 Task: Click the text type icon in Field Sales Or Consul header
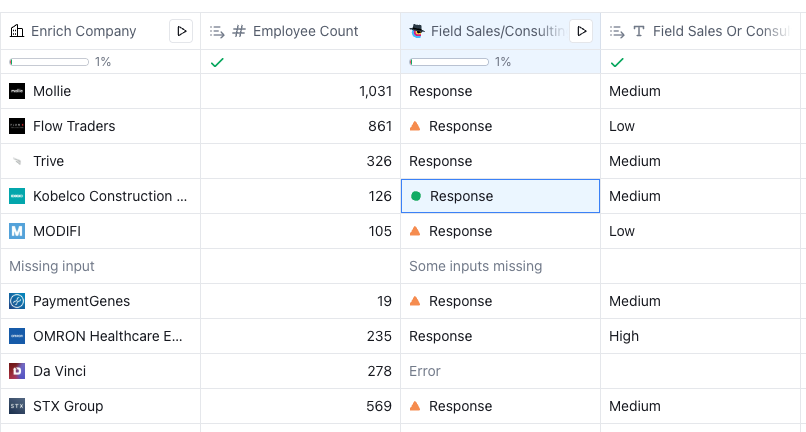638,31
